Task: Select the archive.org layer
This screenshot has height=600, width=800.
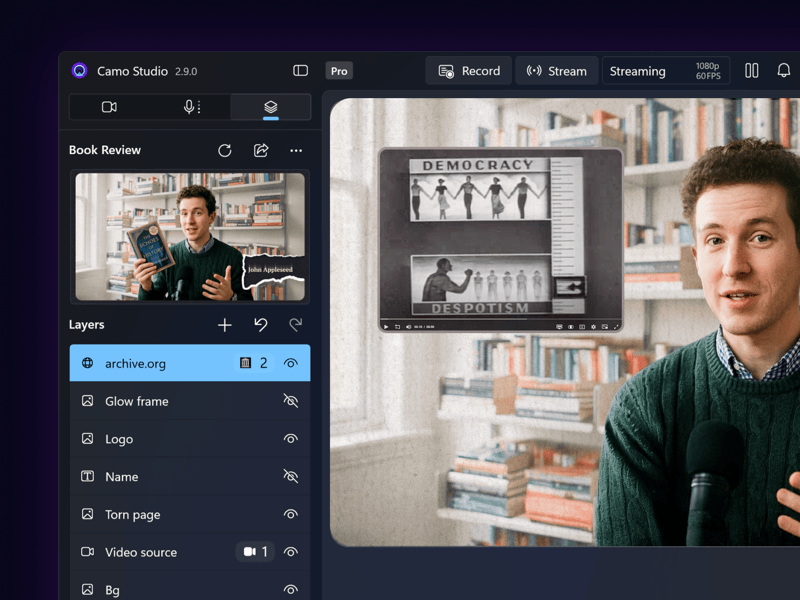Action: coord(190,363)
